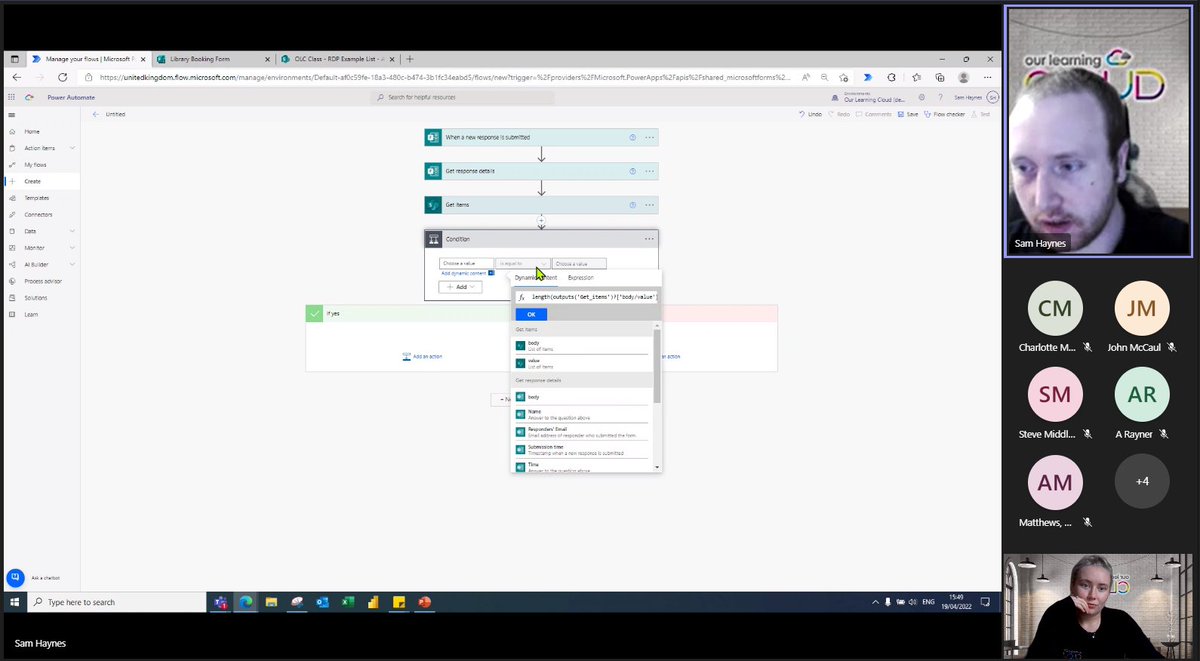Select body under Get items list

pyautogui.click(x=581, y=345)
